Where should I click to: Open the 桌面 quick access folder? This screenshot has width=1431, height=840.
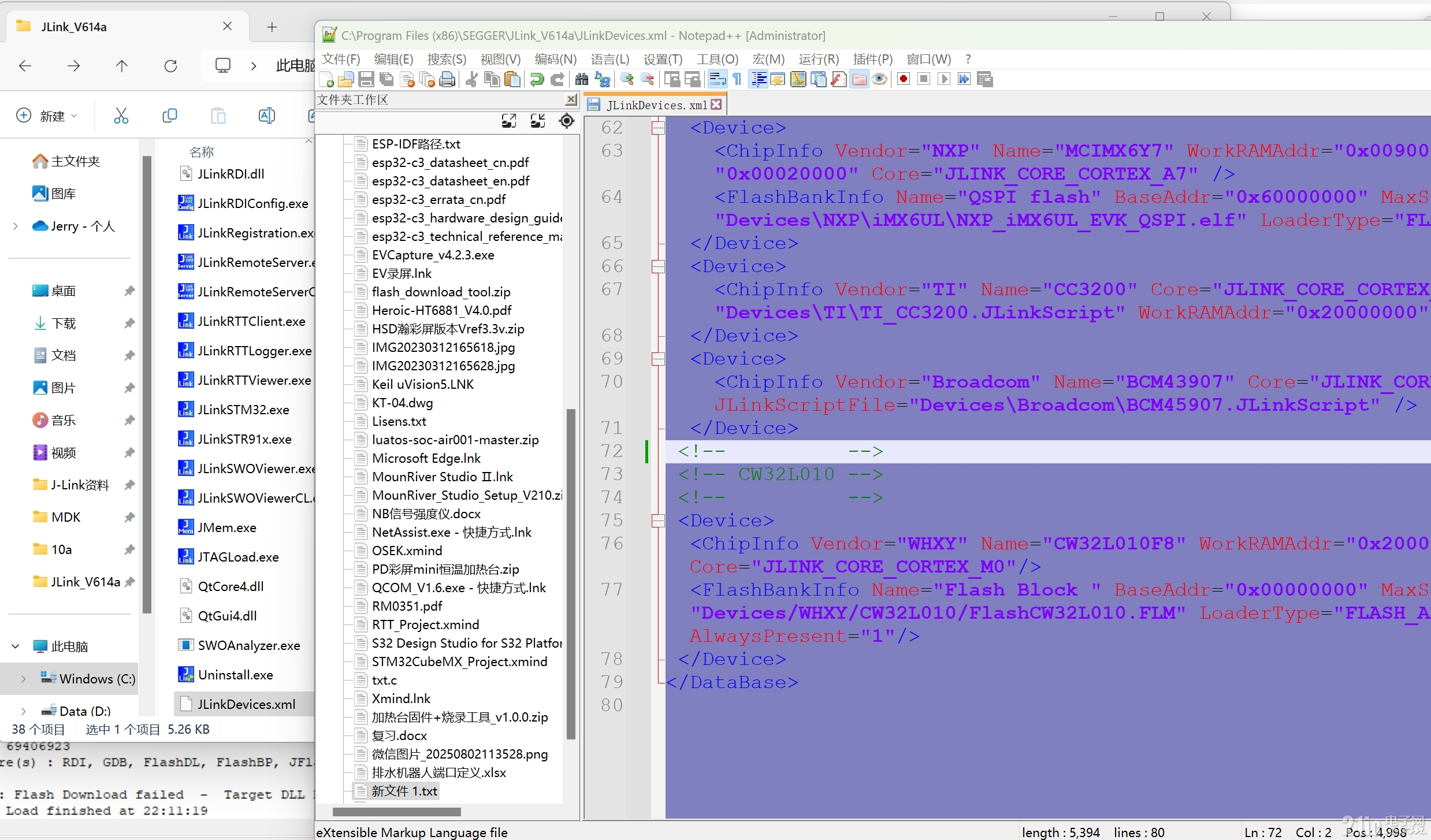point(64,291)
